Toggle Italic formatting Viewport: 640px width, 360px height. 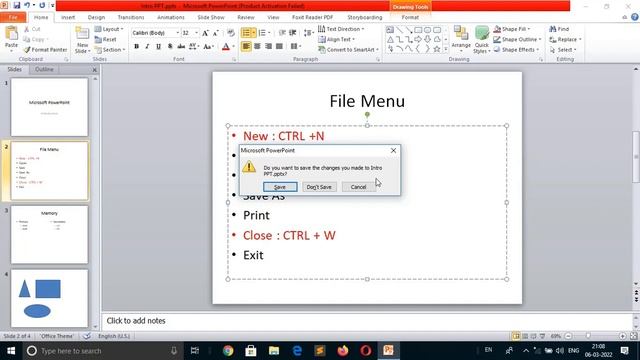coord(147,47)
